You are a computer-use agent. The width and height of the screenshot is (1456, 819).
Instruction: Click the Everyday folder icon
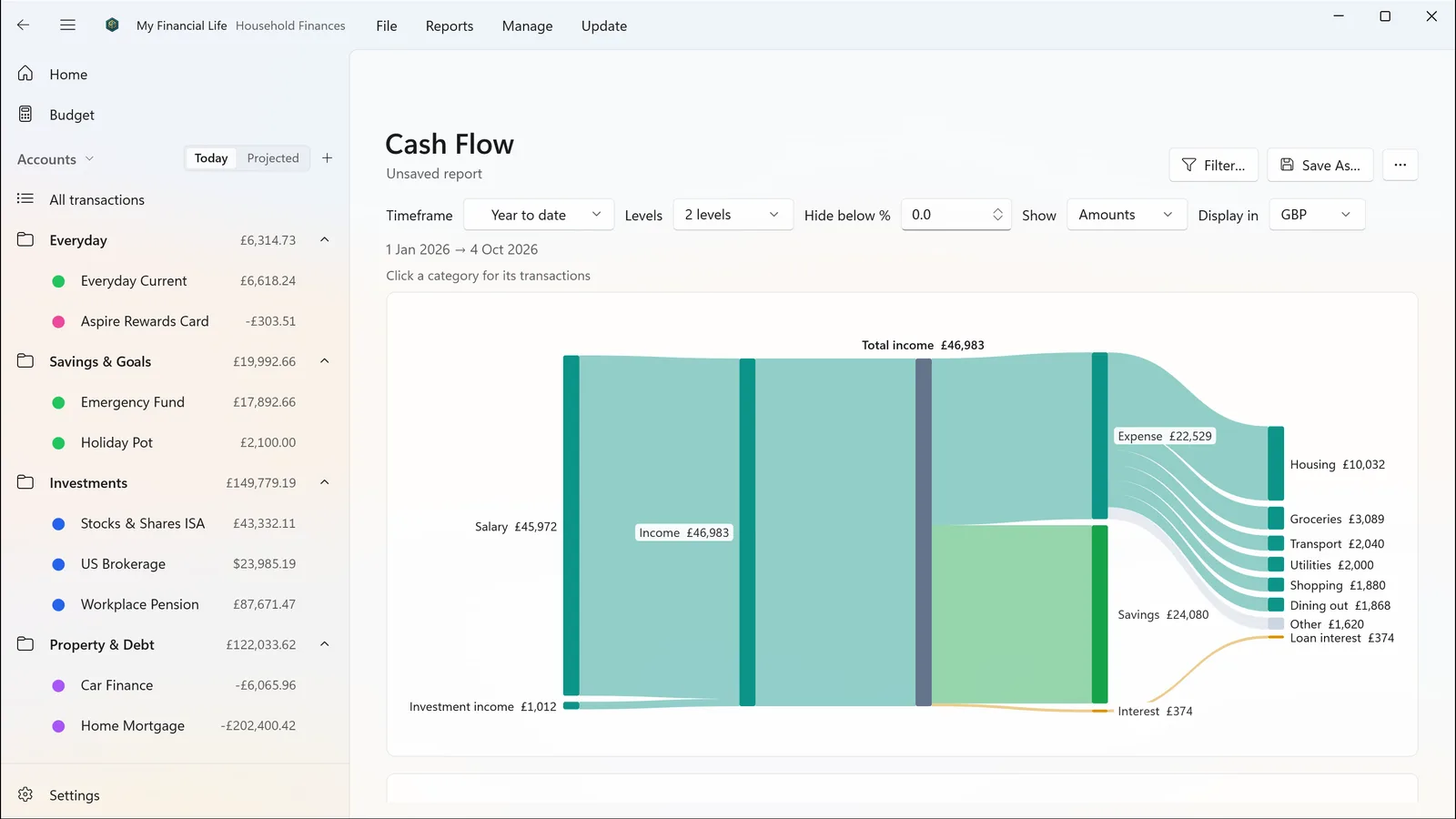pyautogui.click(x=25, y=240)
